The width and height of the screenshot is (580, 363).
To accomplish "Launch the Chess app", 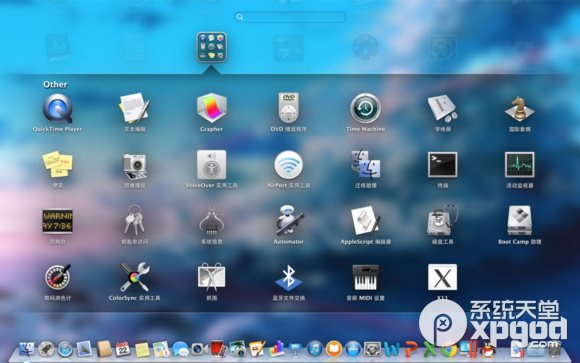I will coord(519,109).
